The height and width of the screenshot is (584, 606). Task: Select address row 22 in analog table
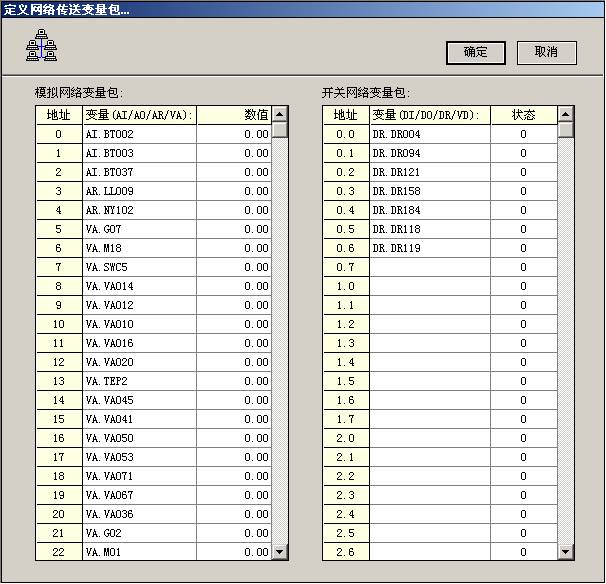pos(59,552)
